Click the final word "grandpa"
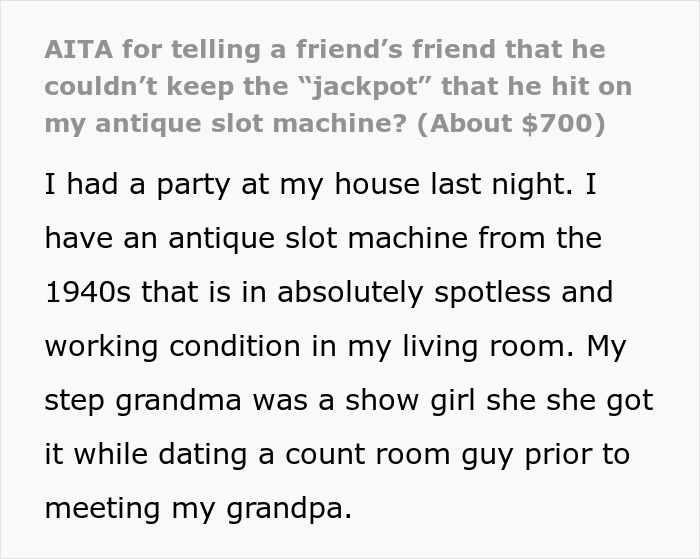Screen dimensions: 700x559 pyautogui.click(x=289, y=510)
